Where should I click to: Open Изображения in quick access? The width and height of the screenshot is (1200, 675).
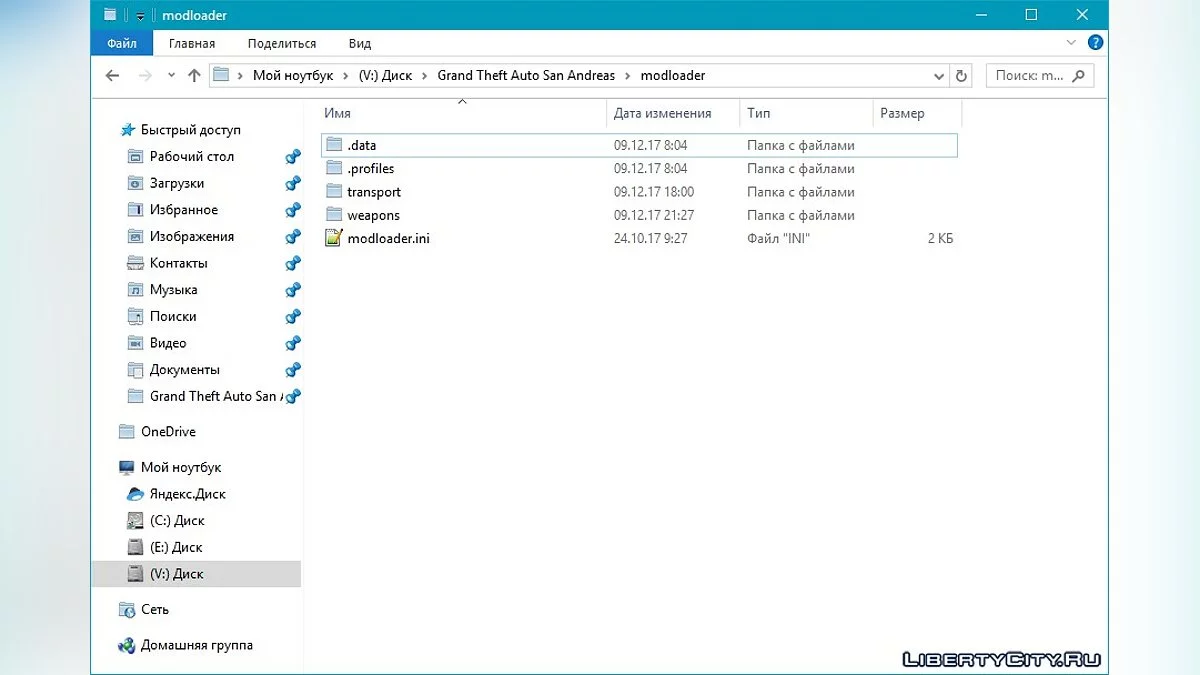click(192, 237)
